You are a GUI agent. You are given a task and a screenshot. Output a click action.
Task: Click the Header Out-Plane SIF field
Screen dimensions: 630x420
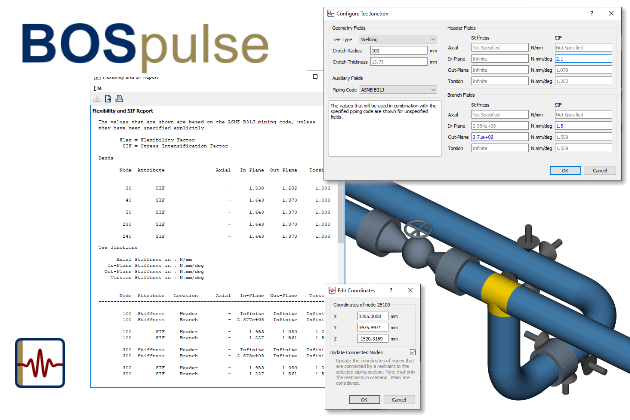[583, 70]
